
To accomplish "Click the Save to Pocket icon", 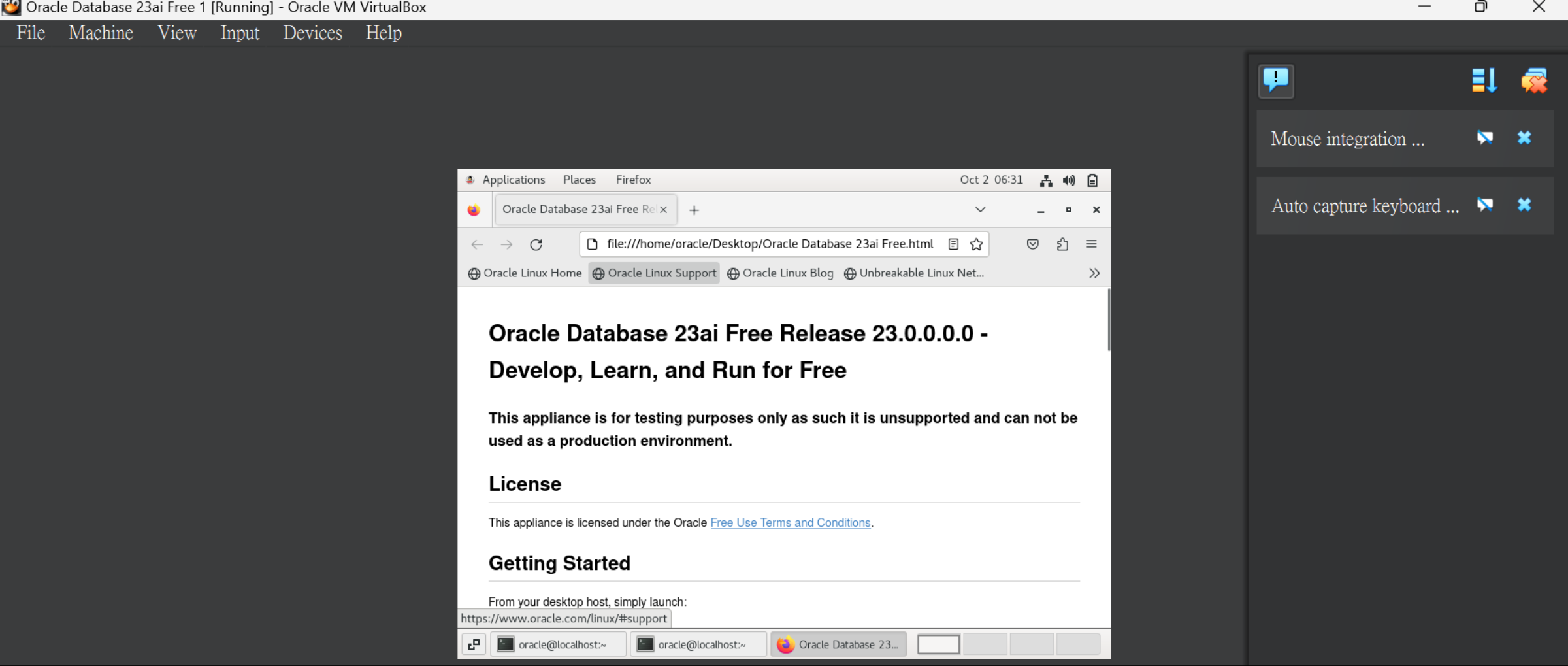I will point(1032,244).
